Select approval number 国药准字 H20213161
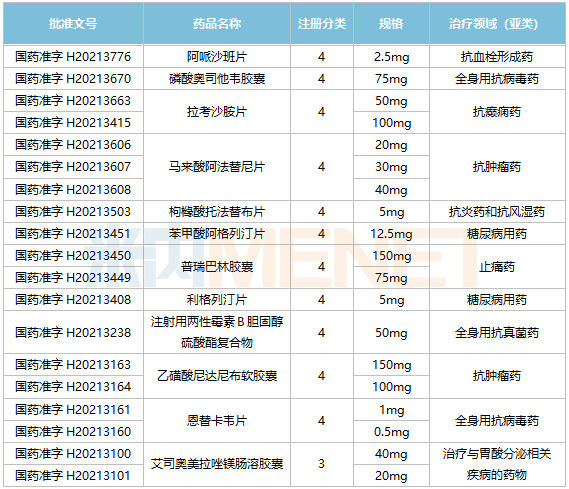 click(x=73, y=410)
